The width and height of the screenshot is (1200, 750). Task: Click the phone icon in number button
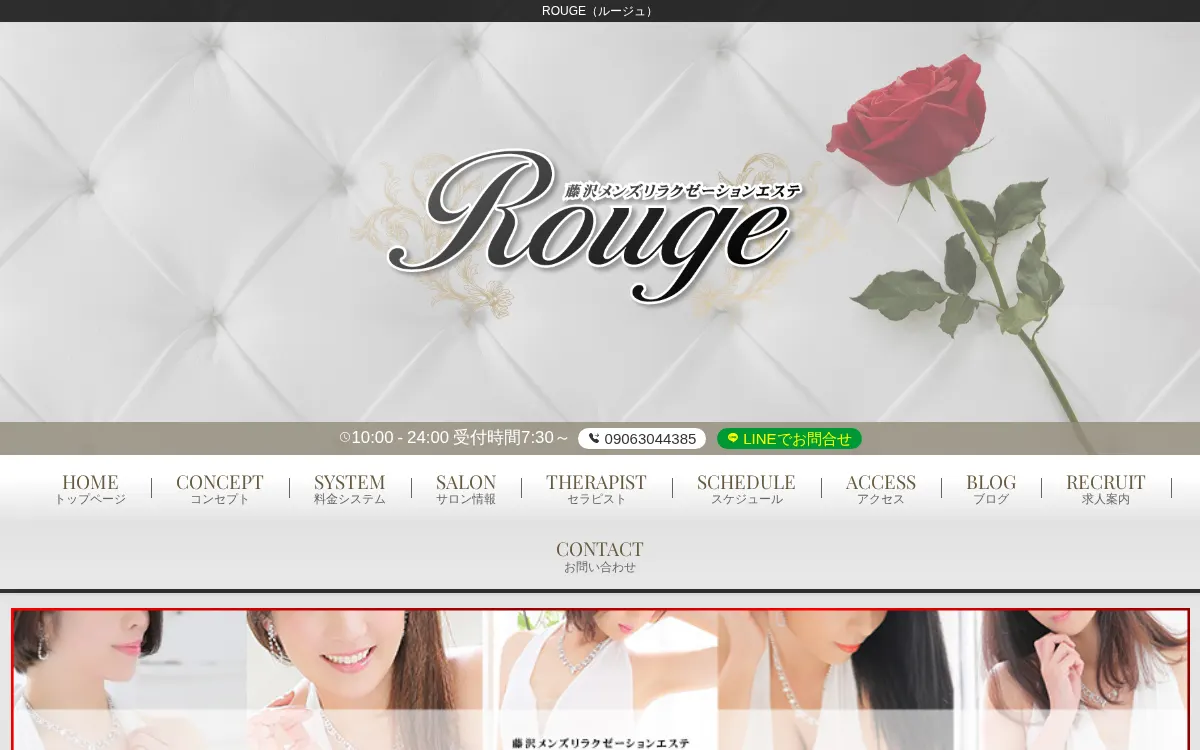(594, 438)
